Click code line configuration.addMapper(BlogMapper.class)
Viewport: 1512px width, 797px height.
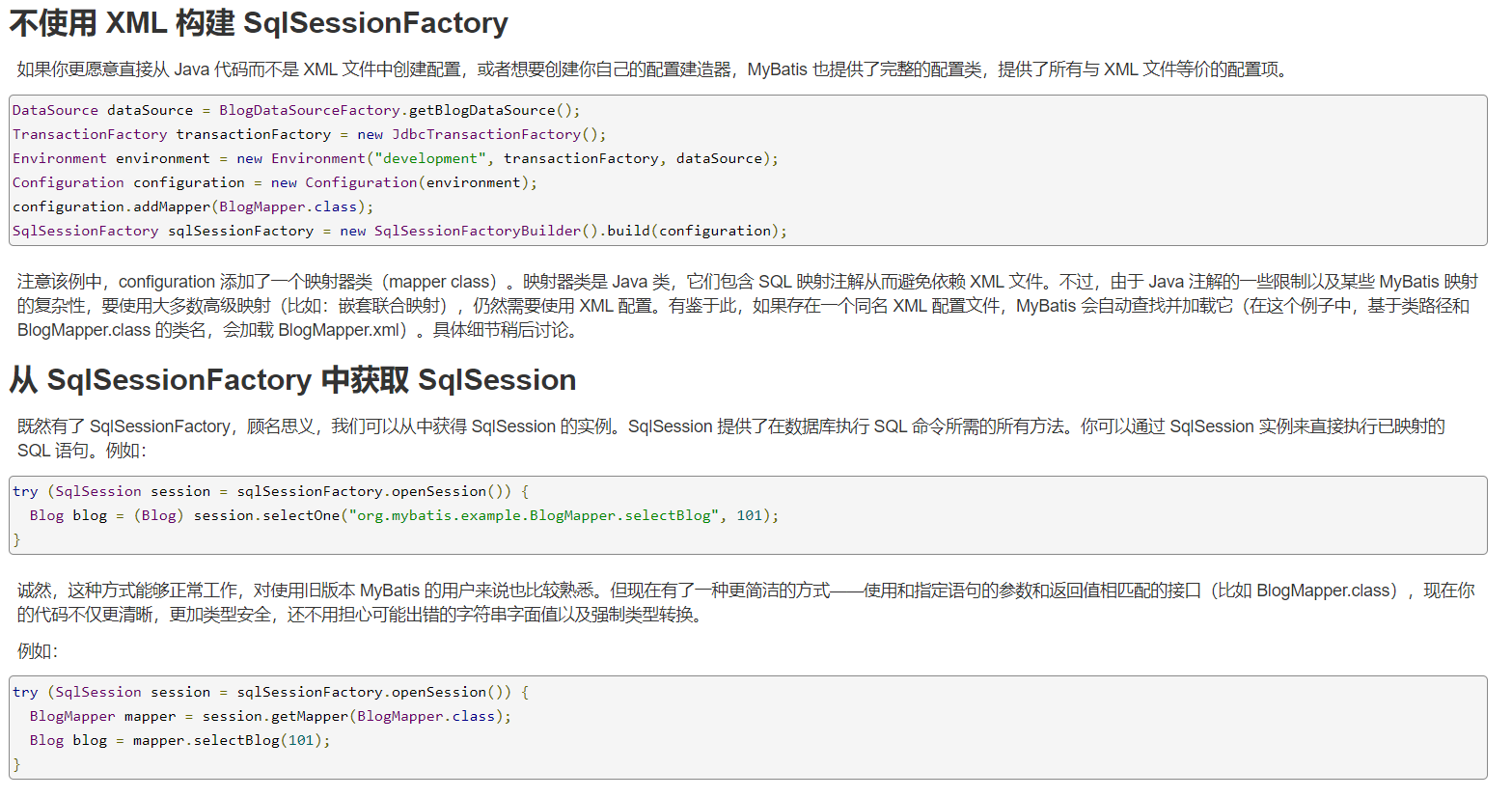click(x=193, y=206)
